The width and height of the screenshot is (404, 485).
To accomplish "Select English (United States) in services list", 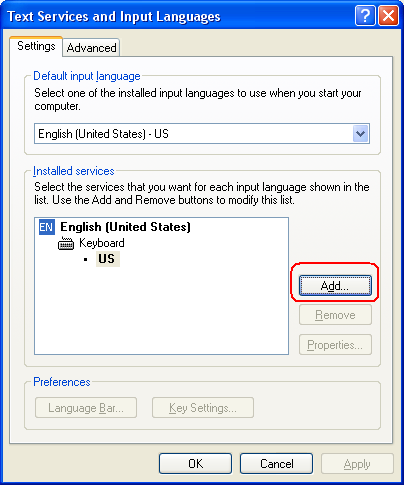I will pyautogui.click(x=125, y=227).
